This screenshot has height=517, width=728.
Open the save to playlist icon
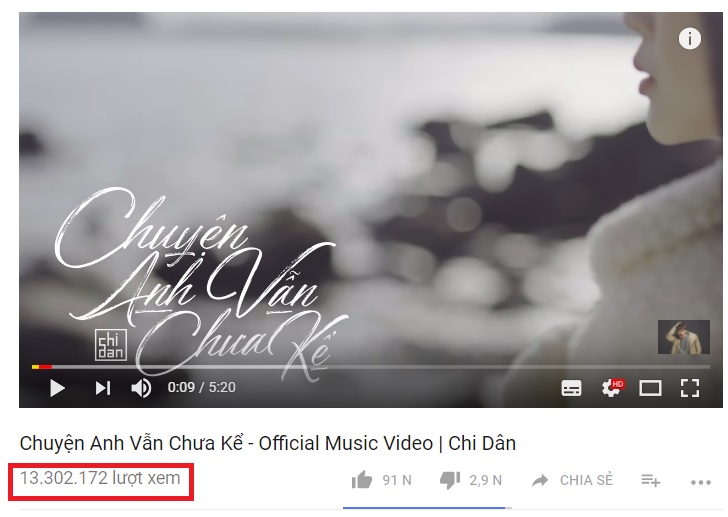(x=650, y=480)
